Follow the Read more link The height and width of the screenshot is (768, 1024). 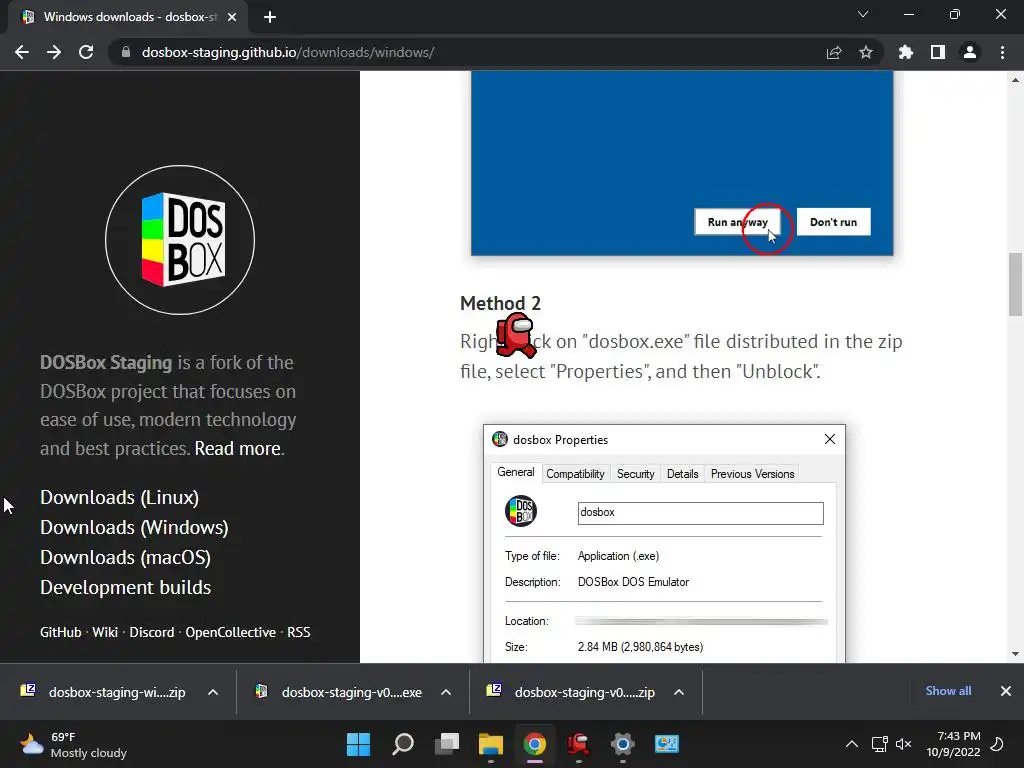[x=238, y=449]
